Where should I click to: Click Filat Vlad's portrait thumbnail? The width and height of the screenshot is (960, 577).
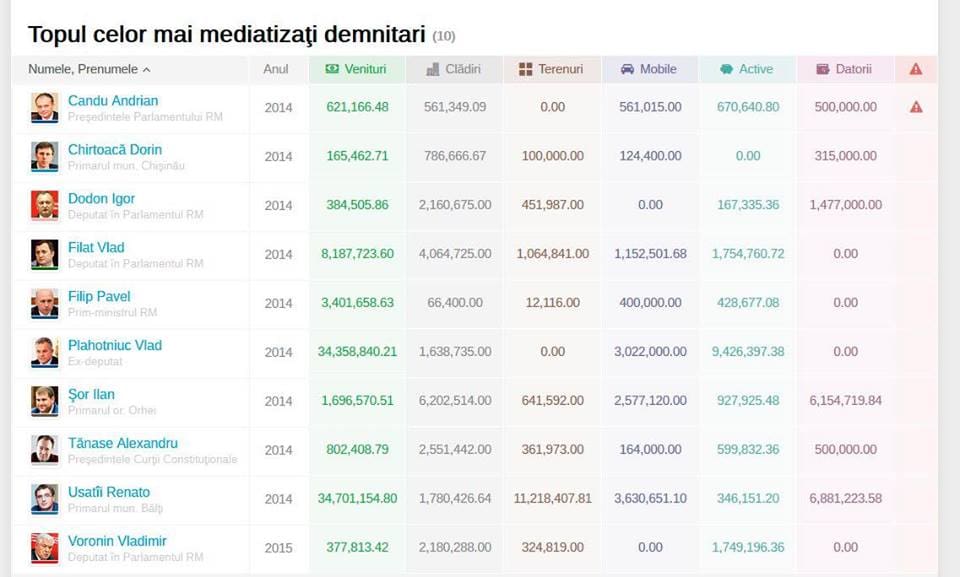pyautogui.click(x=45, y=254)
